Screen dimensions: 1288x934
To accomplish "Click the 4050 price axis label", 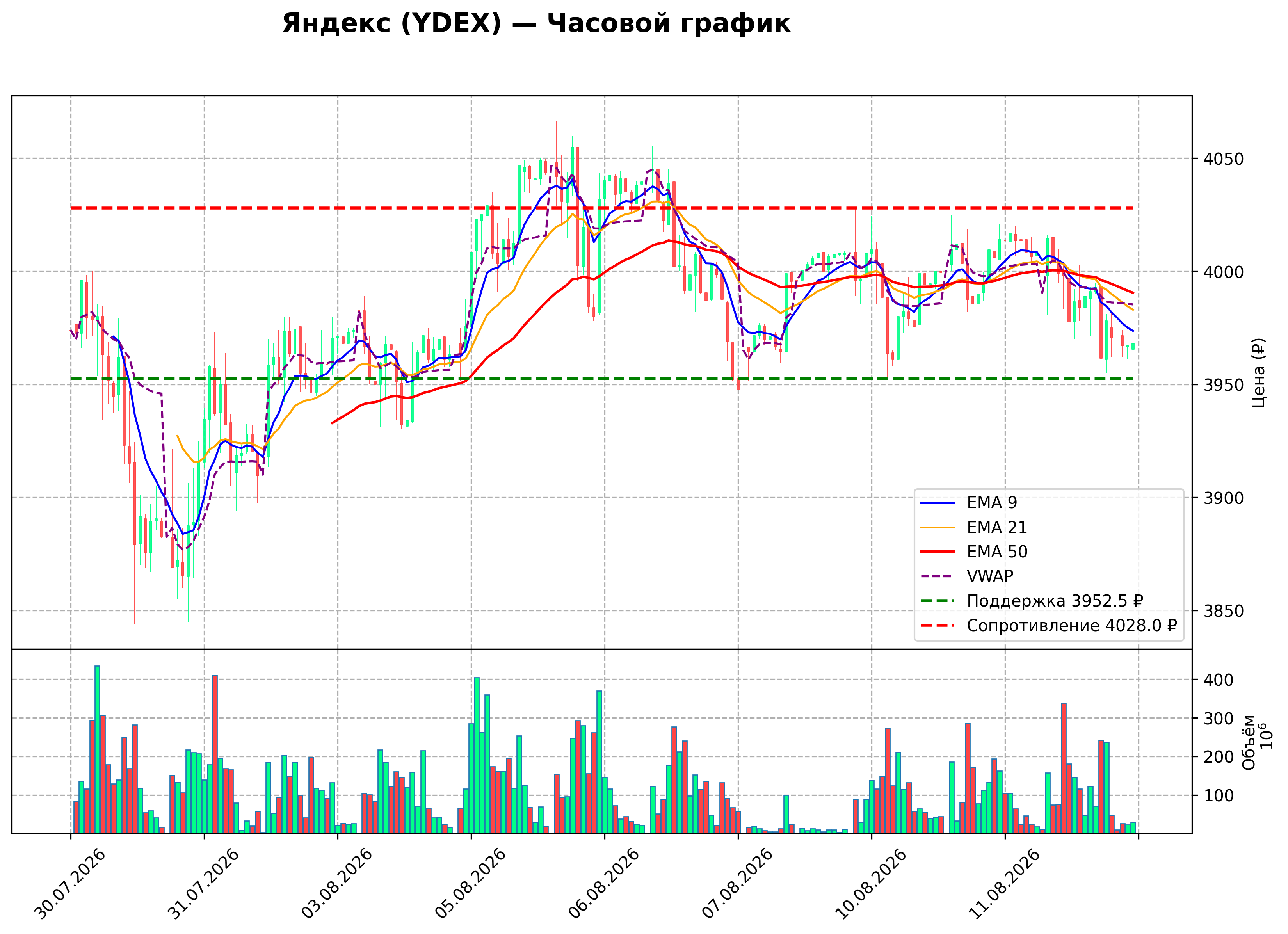I will [x=1223, y=159].
